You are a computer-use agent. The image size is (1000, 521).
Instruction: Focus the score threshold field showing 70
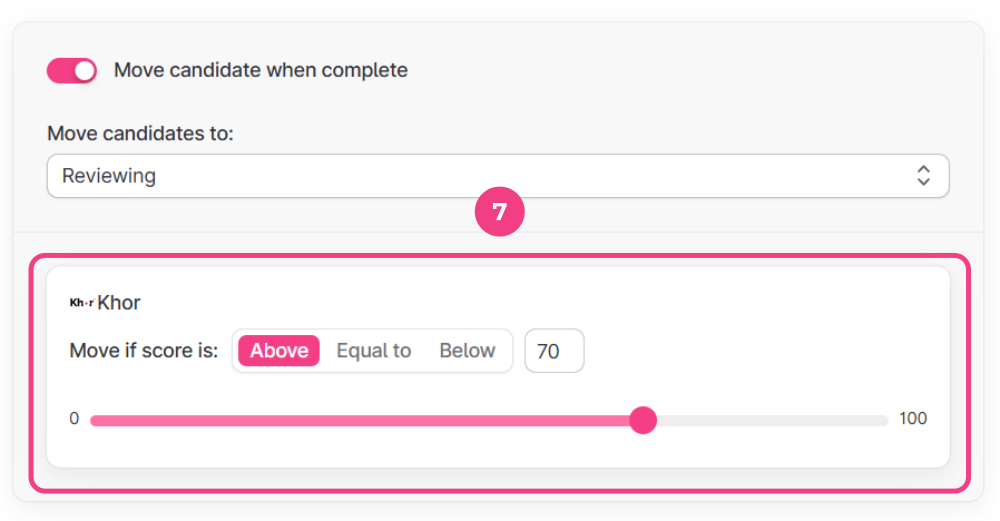554,351
